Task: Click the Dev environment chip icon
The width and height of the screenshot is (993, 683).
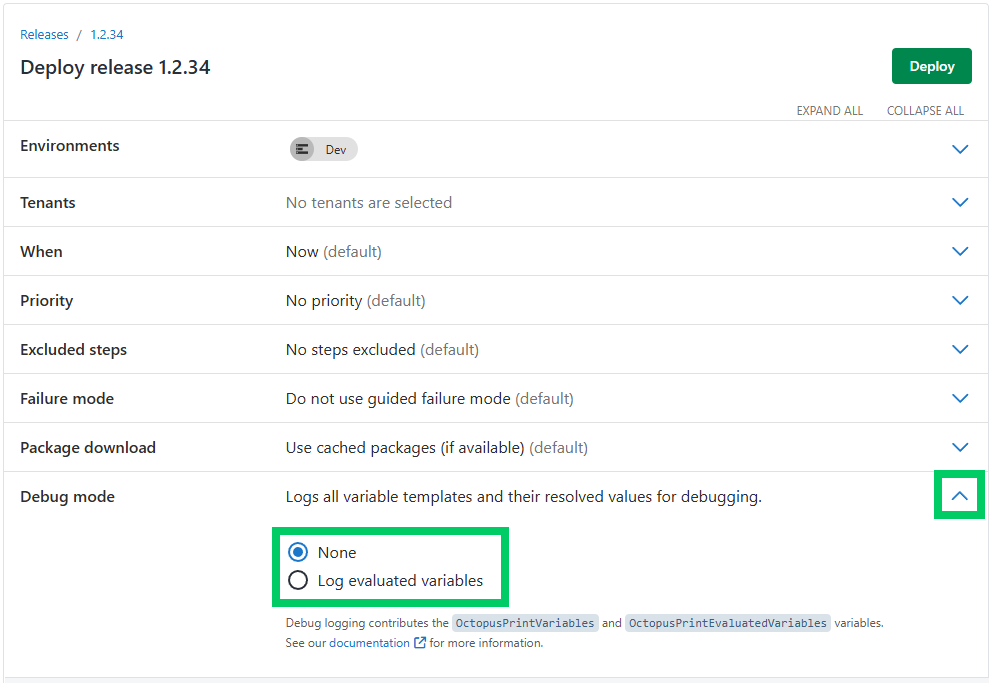Action: pos(303,148)
